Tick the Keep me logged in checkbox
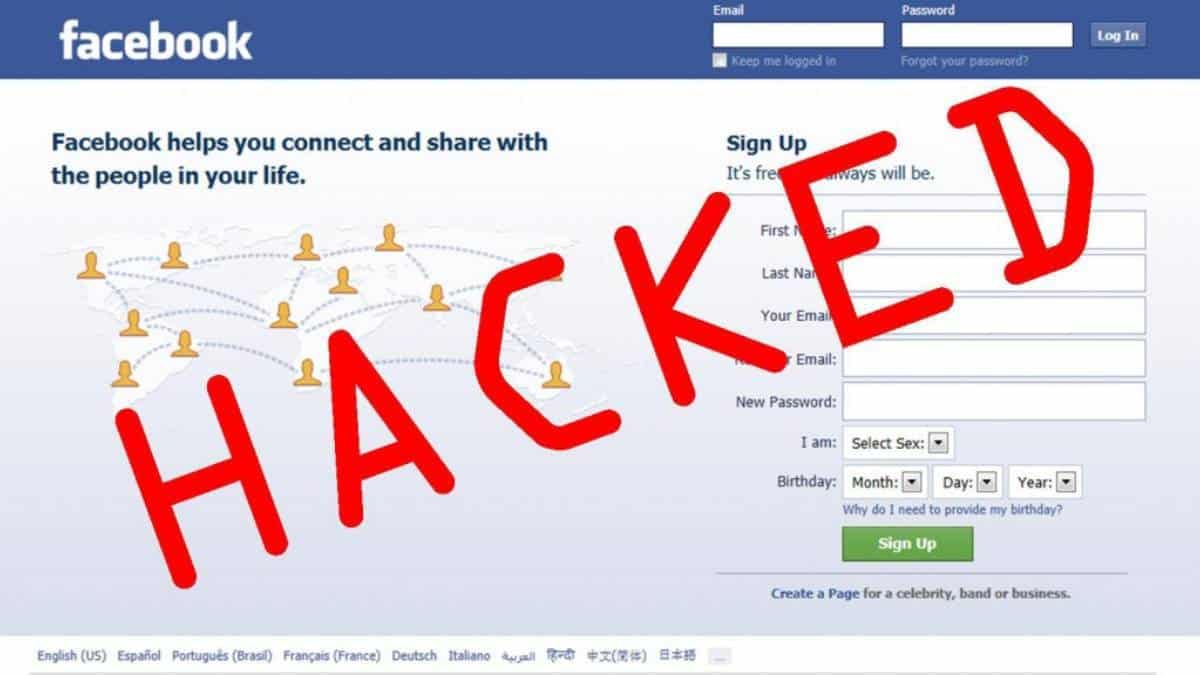 point(719,60)
